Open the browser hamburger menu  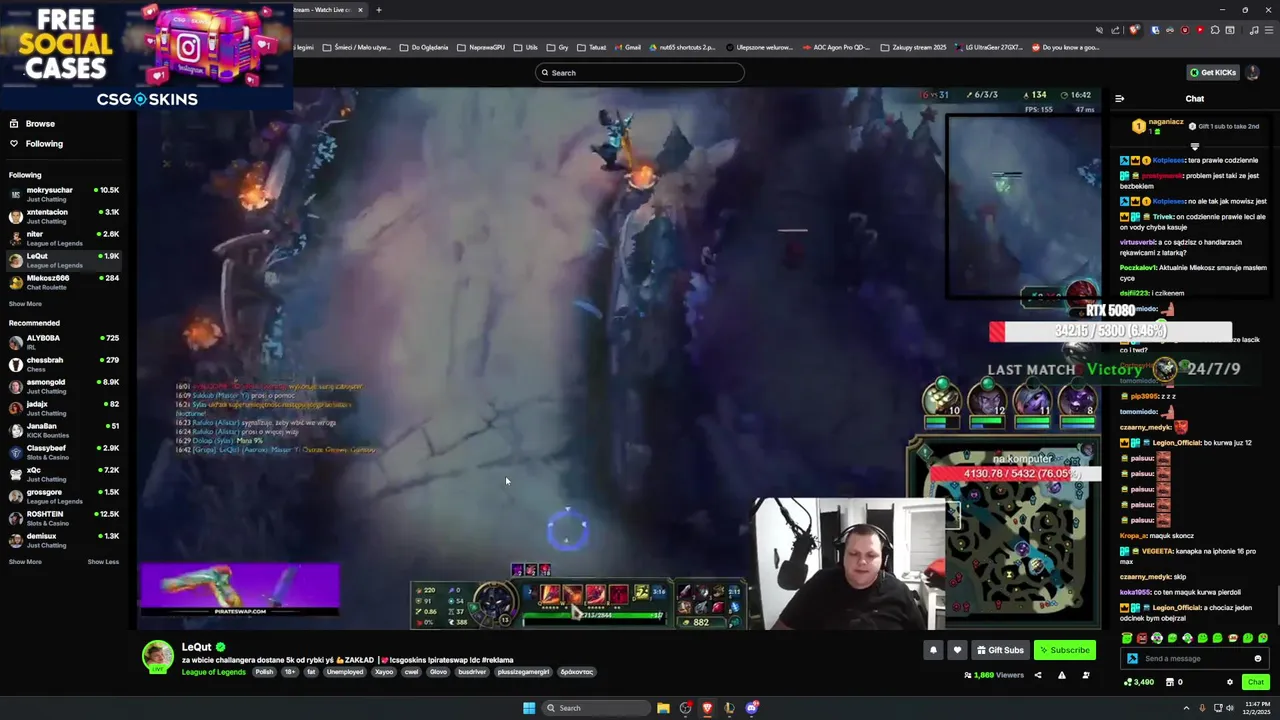(1267, 30)
